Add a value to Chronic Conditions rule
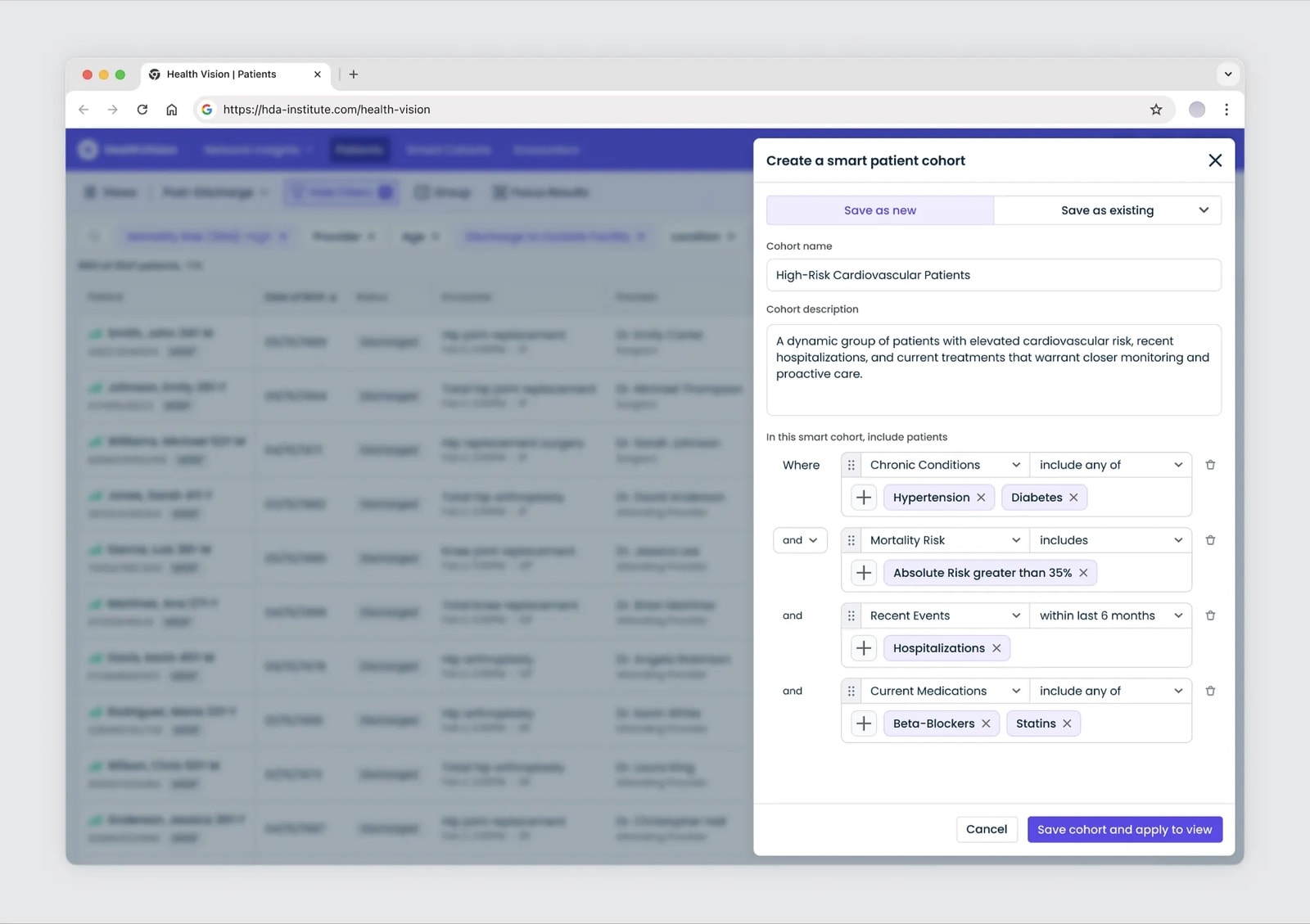1310x924 pixels. click(864, 498)
